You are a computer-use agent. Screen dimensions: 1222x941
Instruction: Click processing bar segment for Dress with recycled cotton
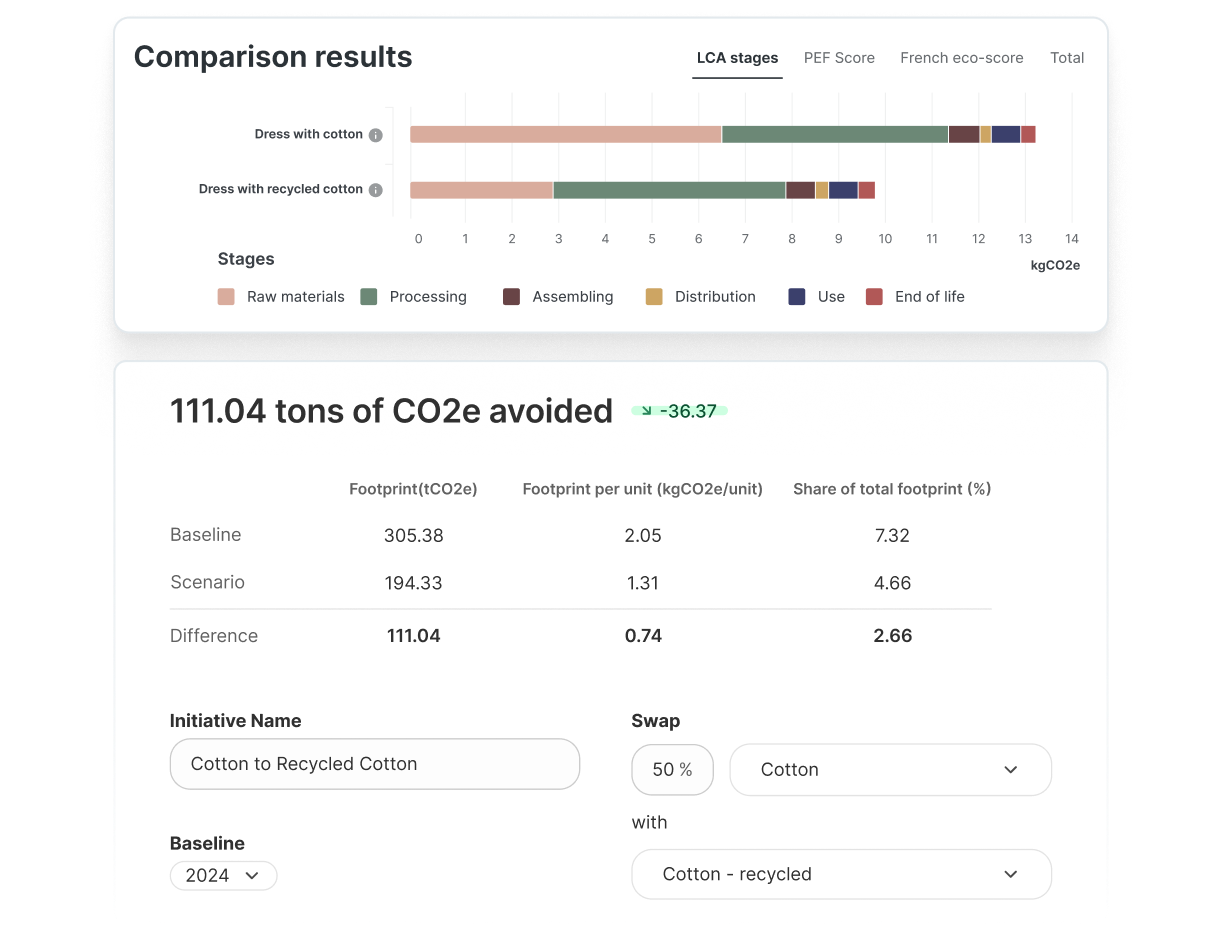669,190
